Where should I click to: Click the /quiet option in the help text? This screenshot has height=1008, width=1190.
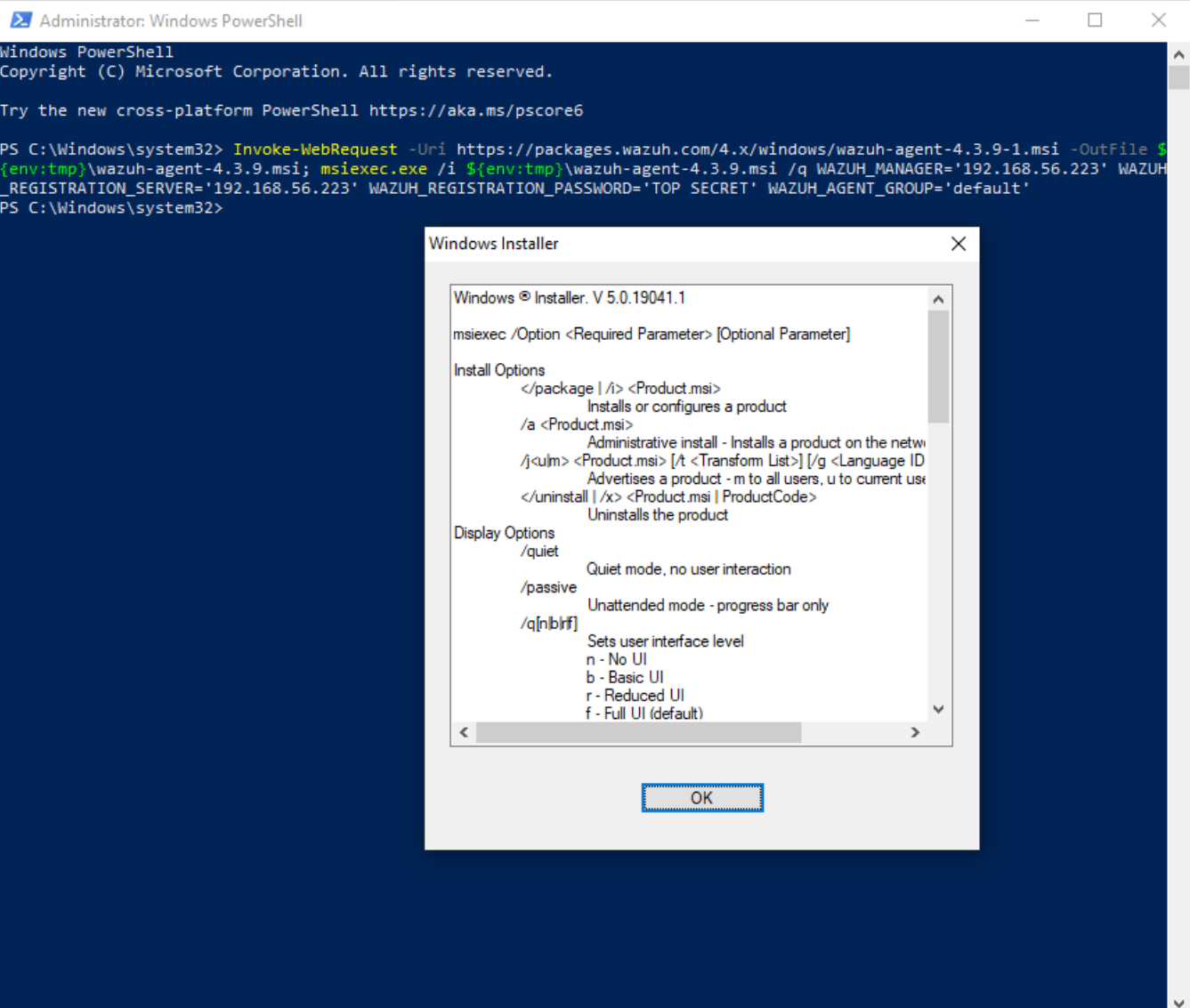tap(542, 551)
